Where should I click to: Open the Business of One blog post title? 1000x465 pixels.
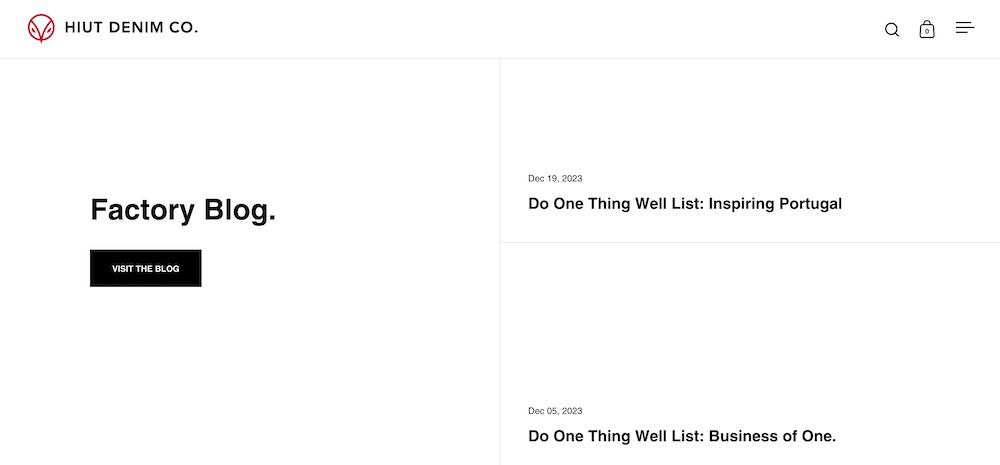pyautogui.click(x=681, y=436)
